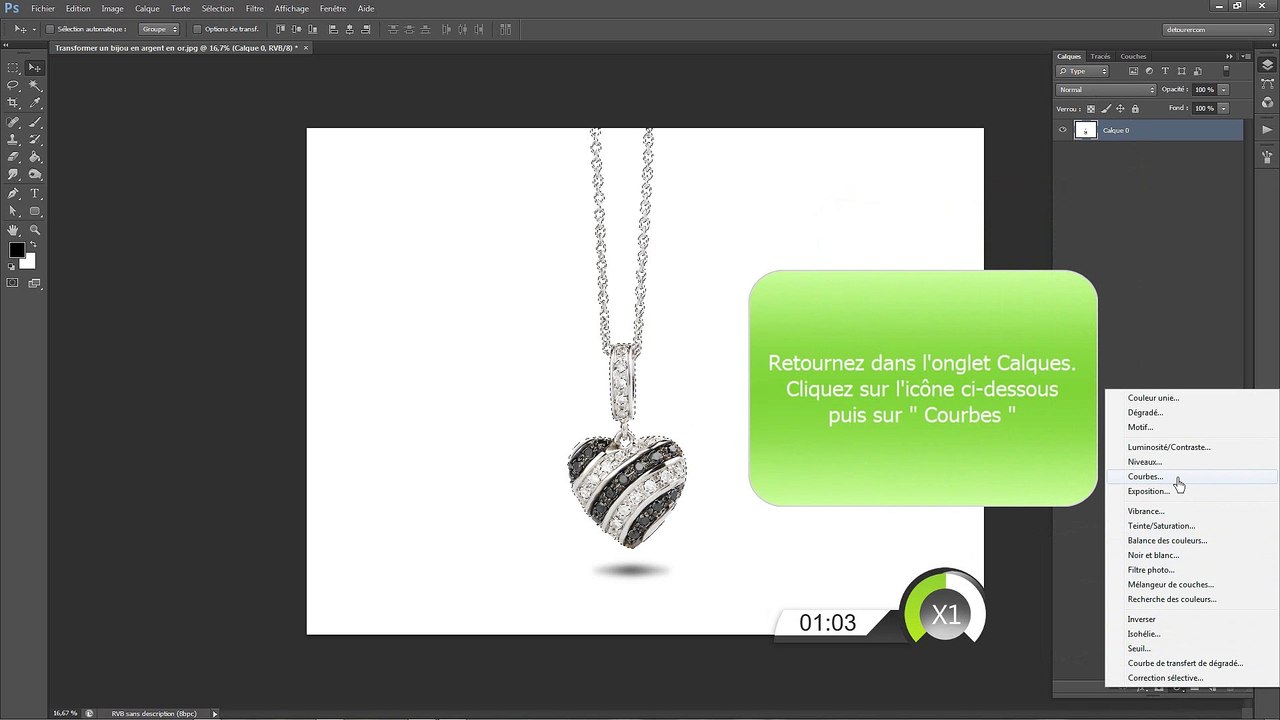
Task: Select the Eyedropper tool
Action: [x=35, y=103]
